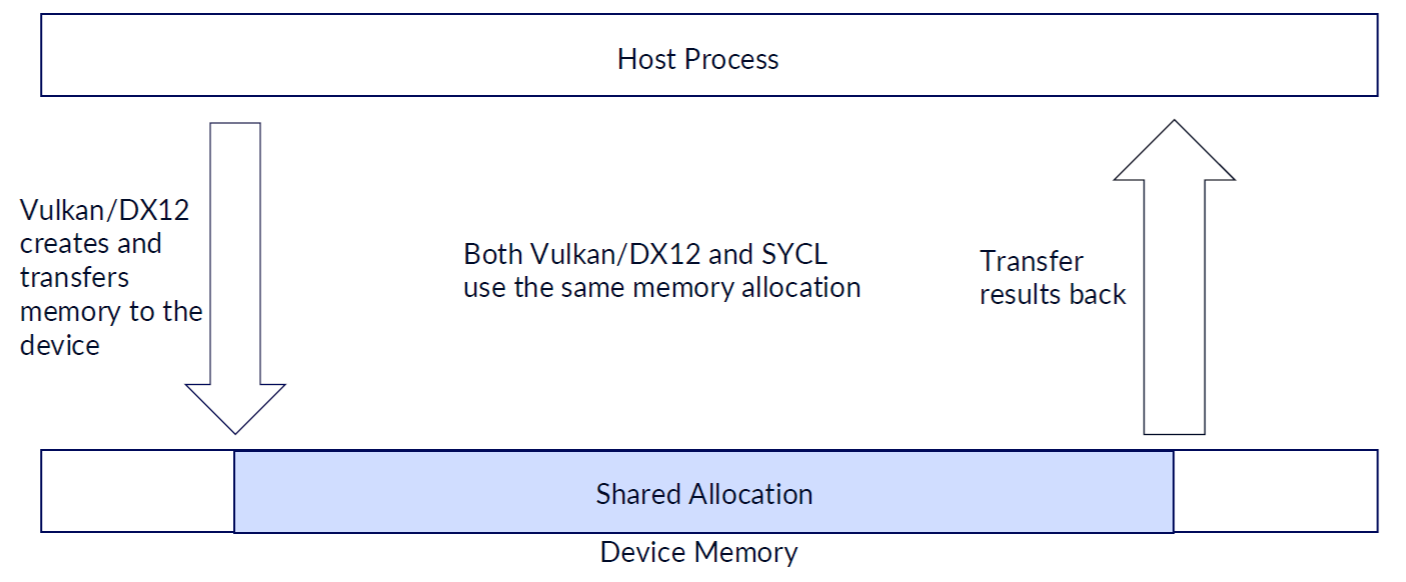The width and height of the screenshot is (1406, 582).
Task: Click the word "device" ending the left caption
Action: coord(60,346)
